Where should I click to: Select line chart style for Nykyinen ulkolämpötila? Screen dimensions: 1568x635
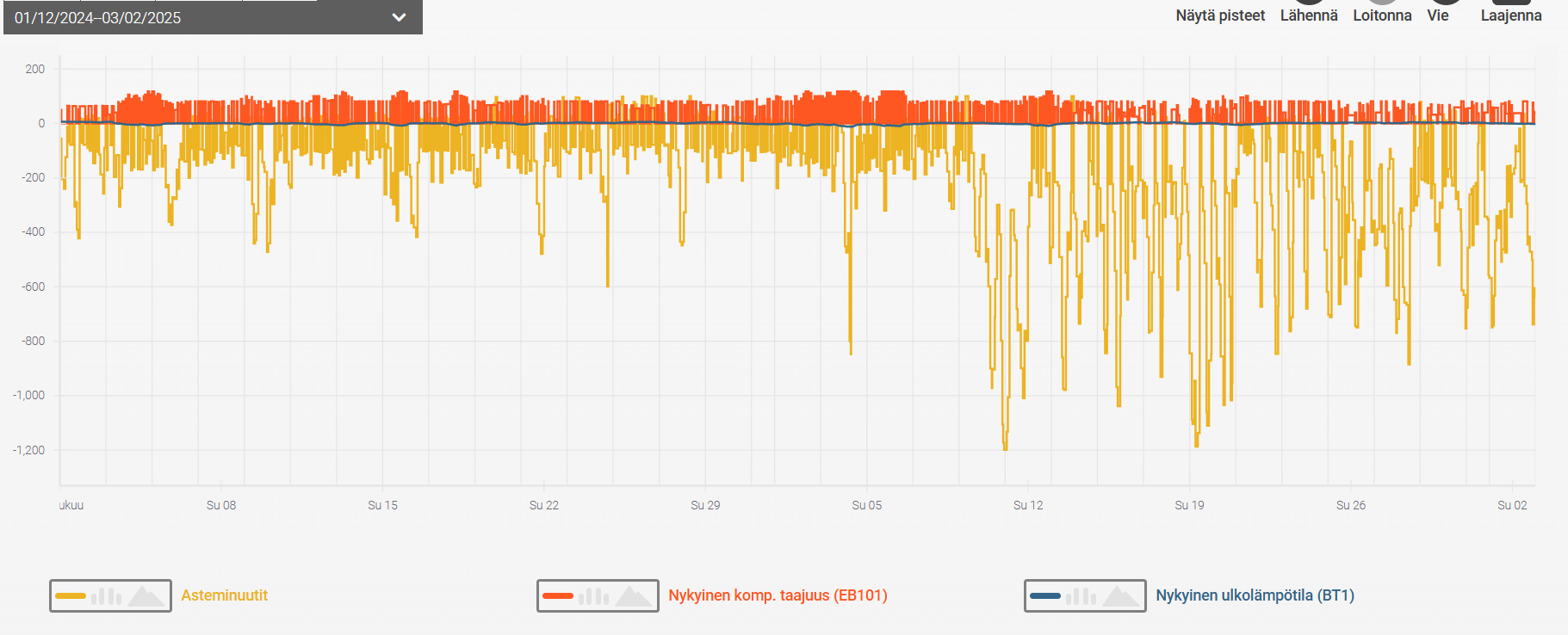point(1045,595)
